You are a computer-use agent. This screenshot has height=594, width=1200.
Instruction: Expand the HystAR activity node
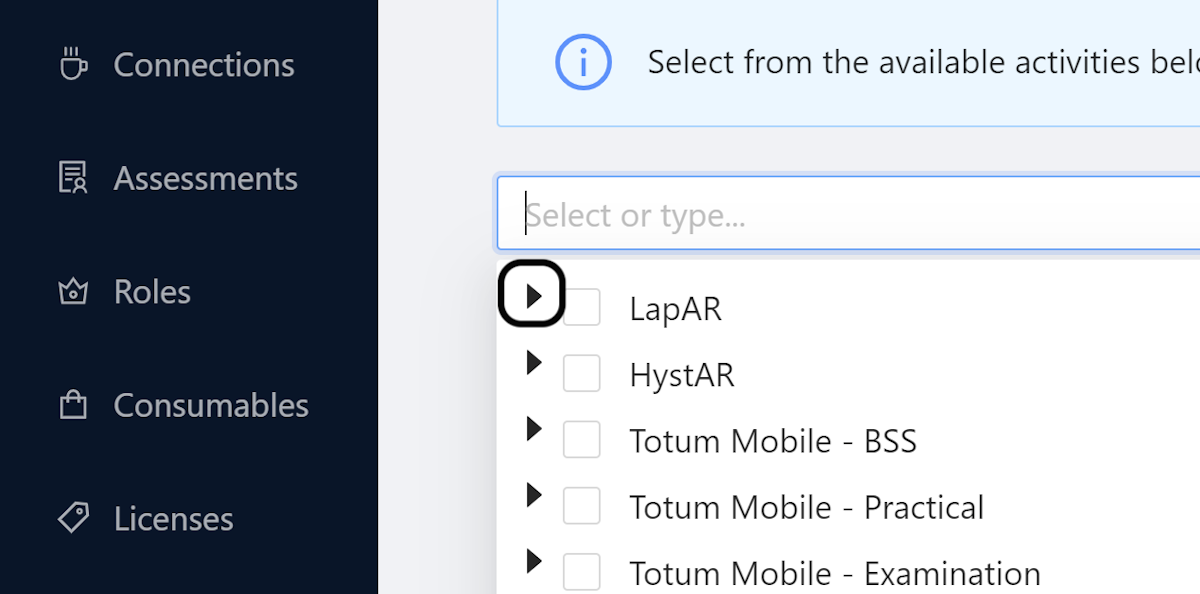pos(533,362)
